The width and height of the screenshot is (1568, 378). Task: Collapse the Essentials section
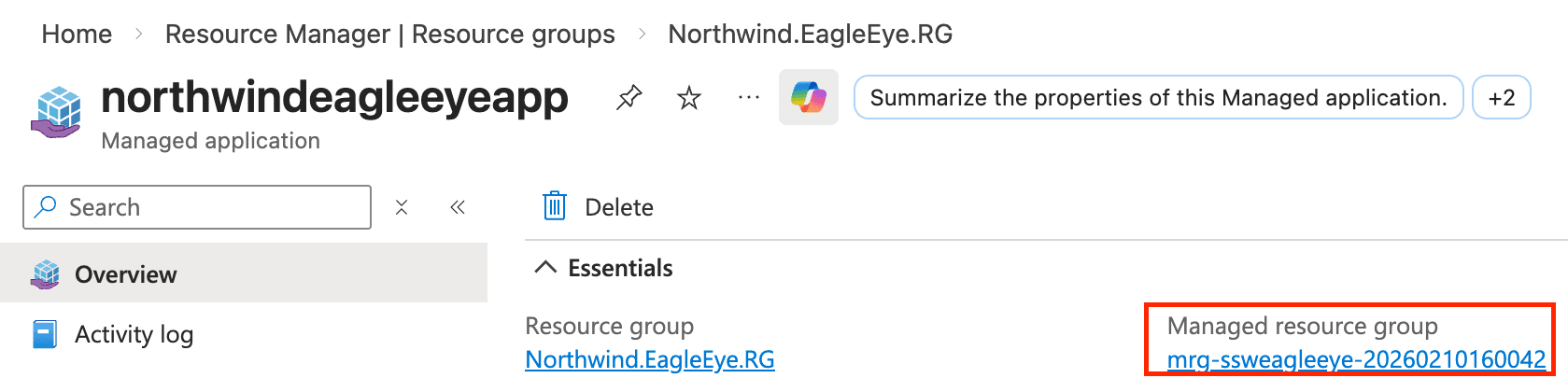544,268
